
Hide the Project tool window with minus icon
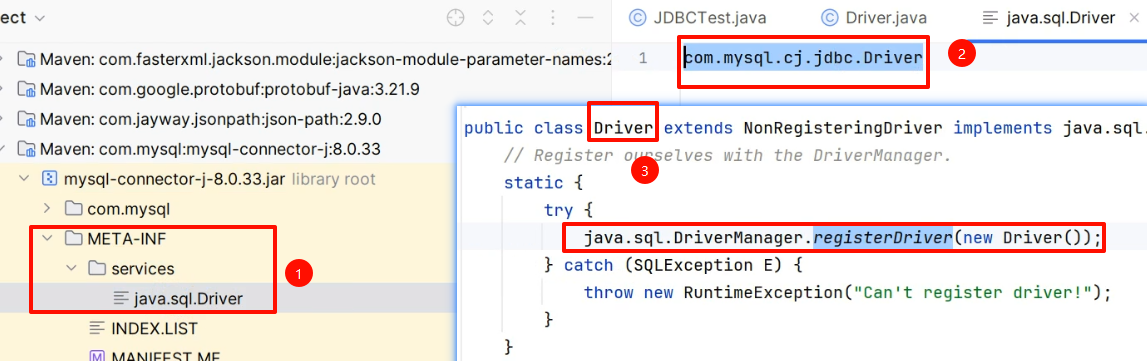[584, 18]
